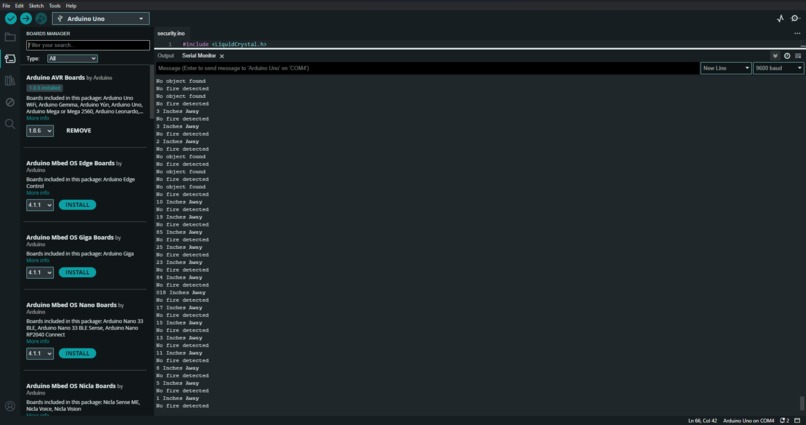The height and width of the screenshot is (425, 806).
Task: Open the Serial Plotter
Action: 780,19
